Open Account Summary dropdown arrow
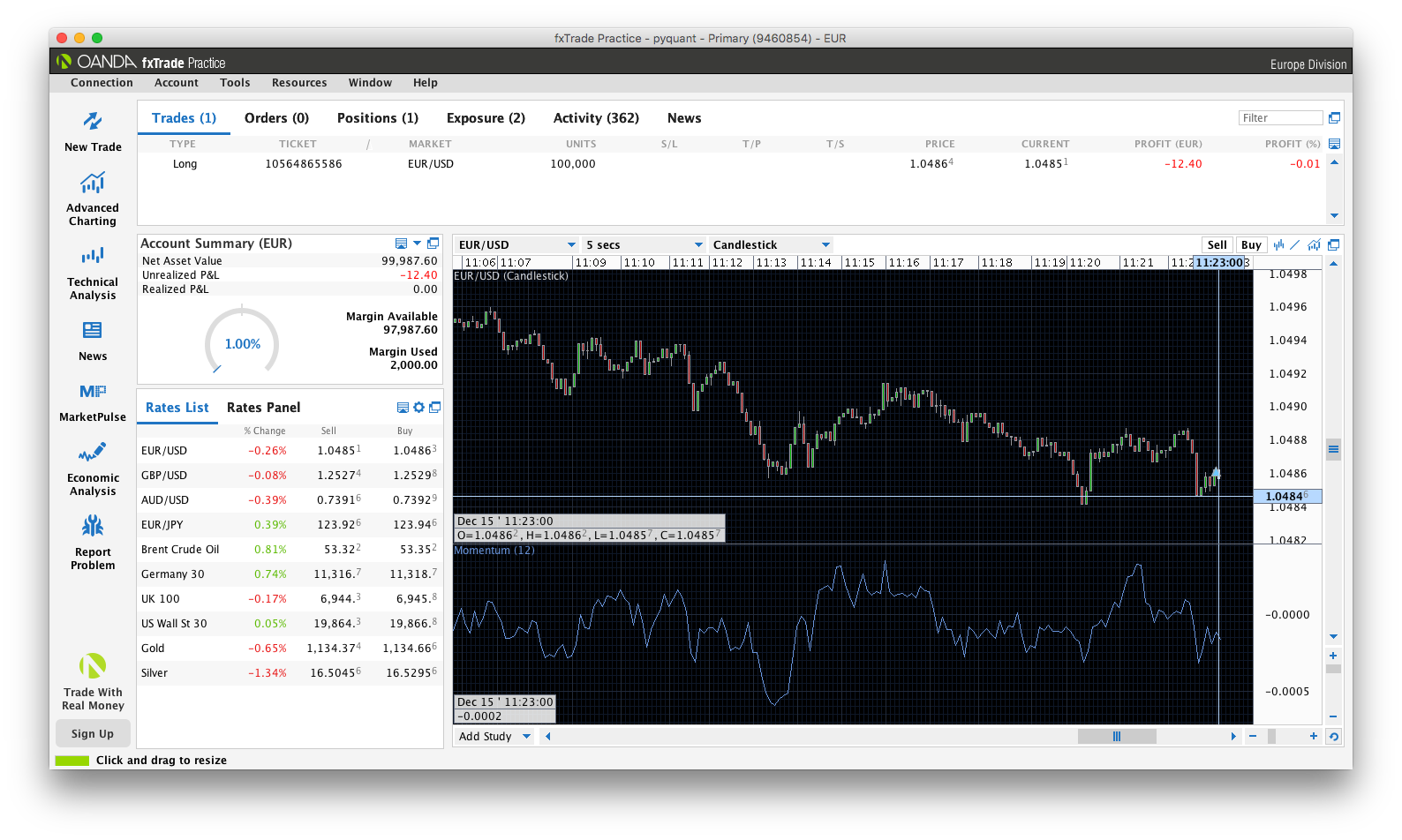This screenshot has width=1402, height=840. [418, 244]
